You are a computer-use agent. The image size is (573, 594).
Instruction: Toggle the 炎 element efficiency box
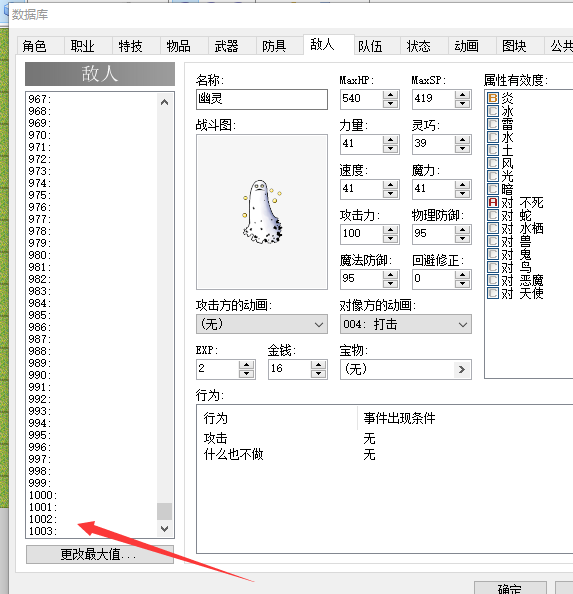tap(493, 98)
